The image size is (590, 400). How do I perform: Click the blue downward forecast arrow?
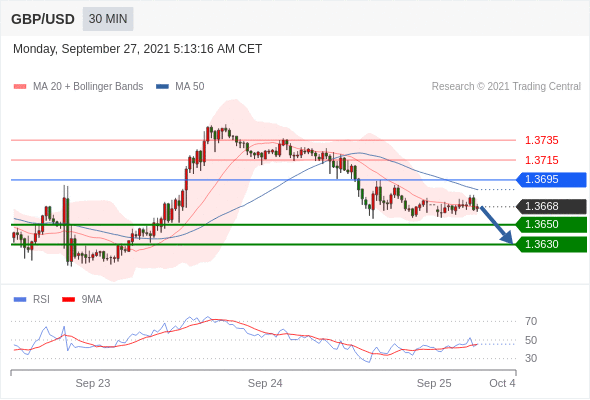click(x=497, y=225)
